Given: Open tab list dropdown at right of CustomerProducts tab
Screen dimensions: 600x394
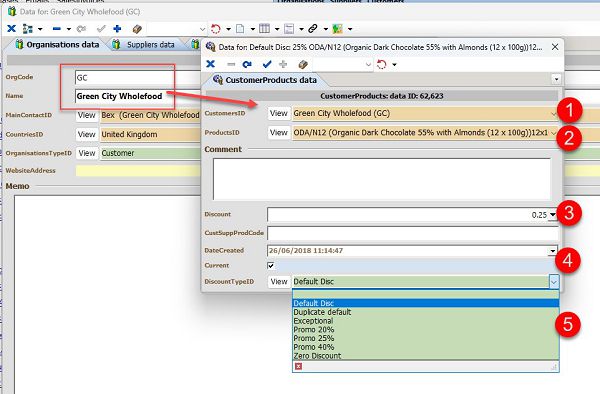Looking at the screenshot, I should pyautogui.click(x=556, y=79).
